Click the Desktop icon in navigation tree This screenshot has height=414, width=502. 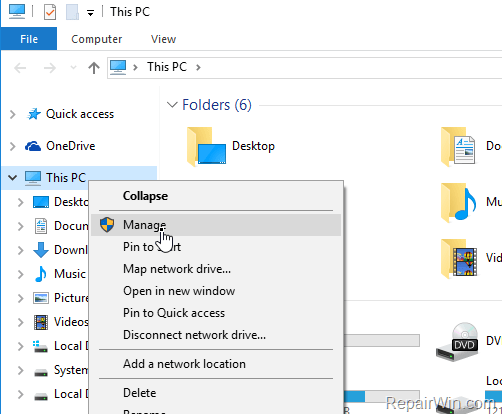41,202
